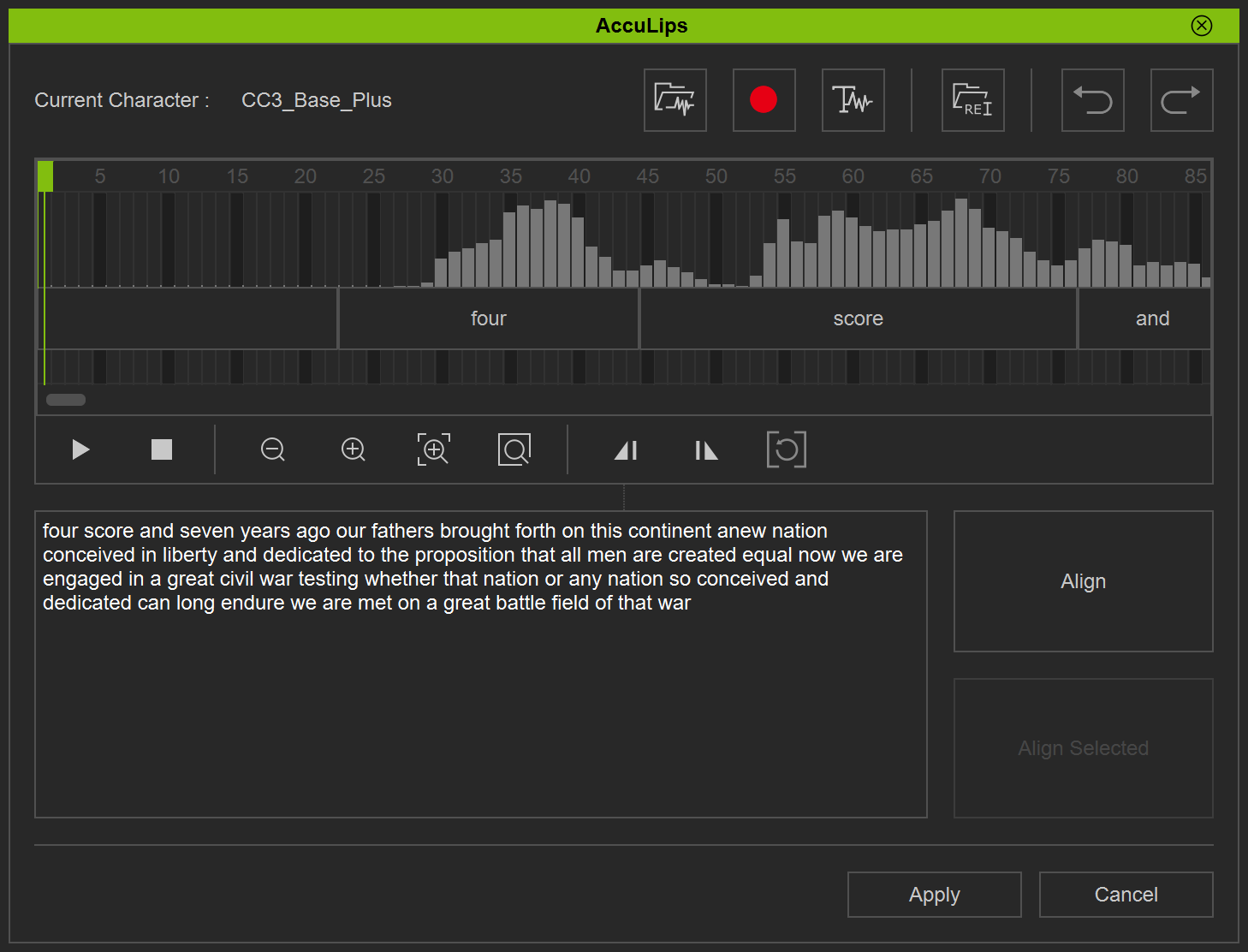Open the text-to-speech icon

pos(853,100)
